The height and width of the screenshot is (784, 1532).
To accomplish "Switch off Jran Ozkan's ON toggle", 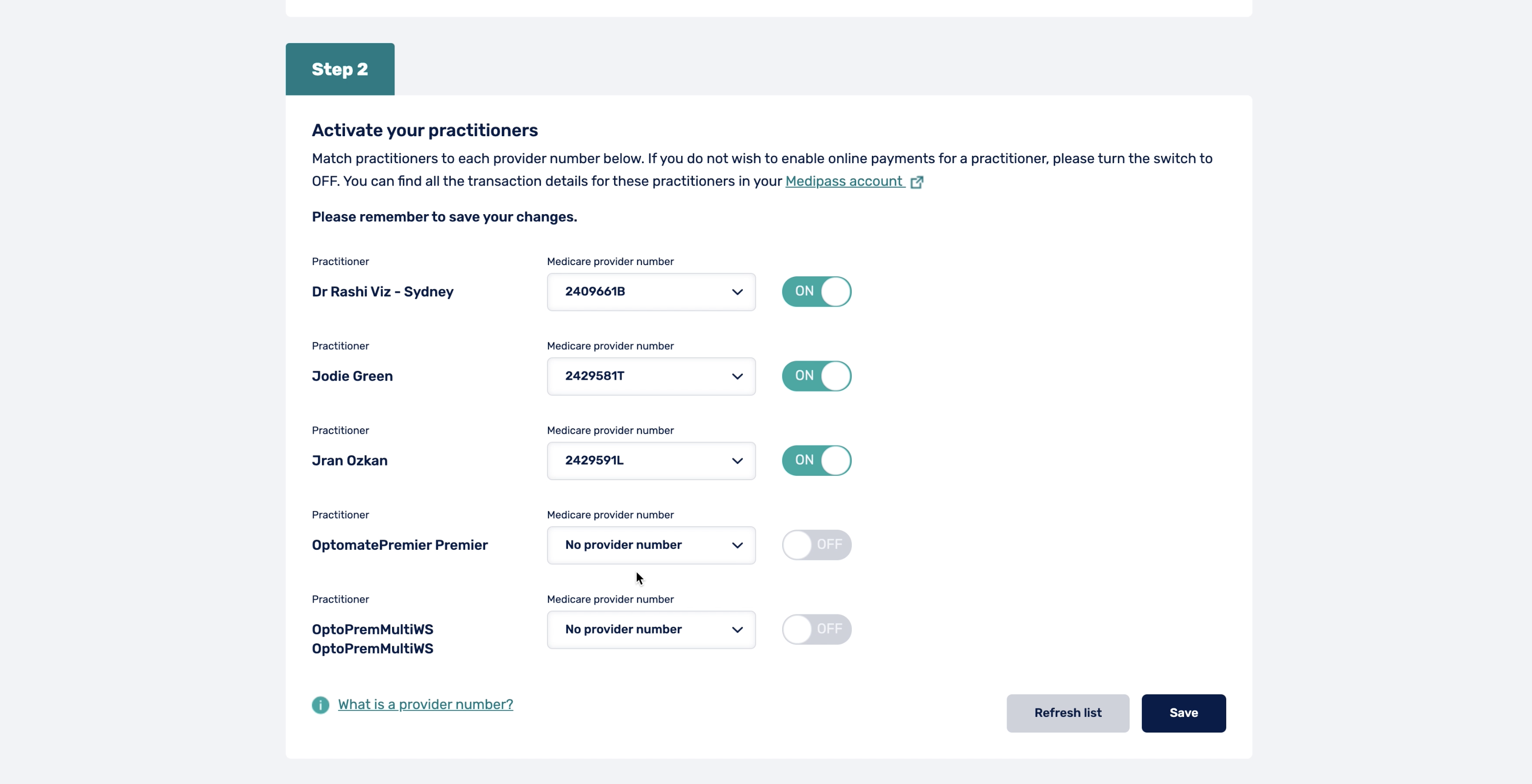I will [x=816, y=461].
